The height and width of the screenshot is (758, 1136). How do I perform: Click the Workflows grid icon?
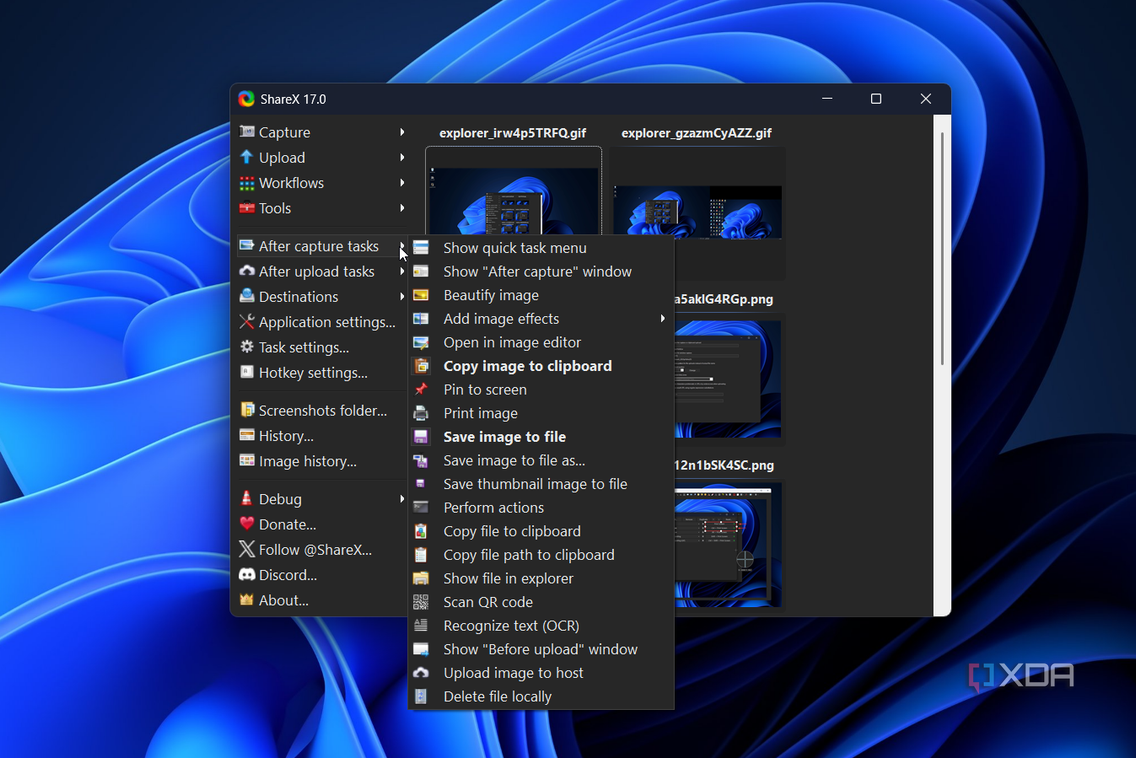point(247,183)
